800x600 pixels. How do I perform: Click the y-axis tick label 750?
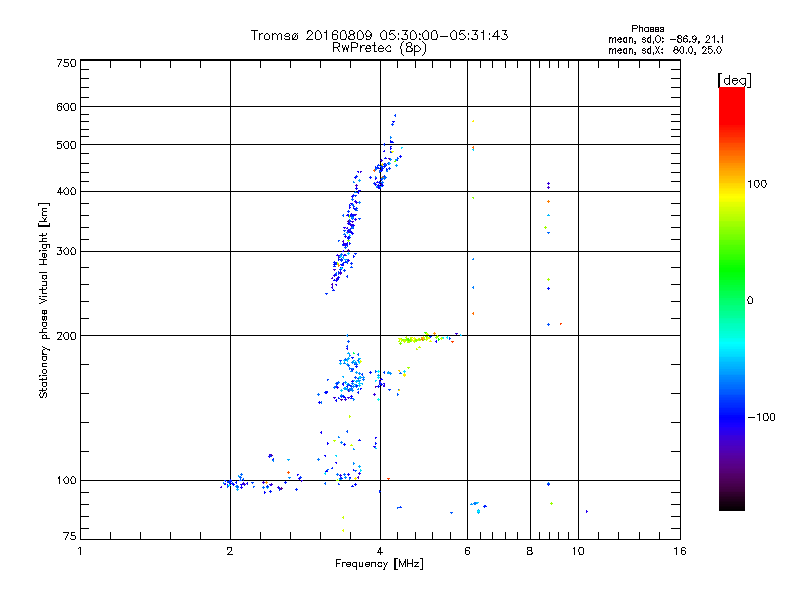coord(66,63)
